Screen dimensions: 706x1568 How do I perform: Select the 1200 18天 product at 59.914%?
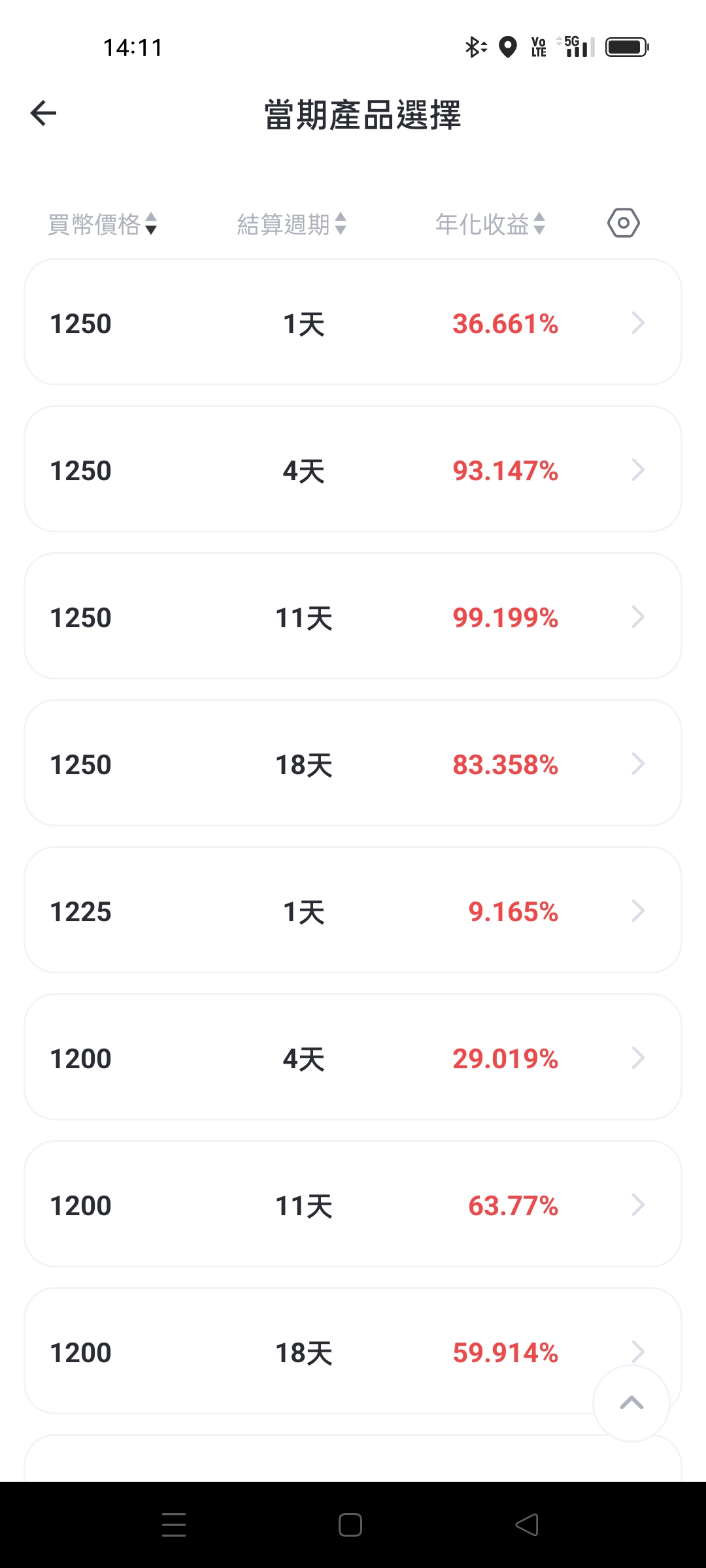[x=353, y=1351]
